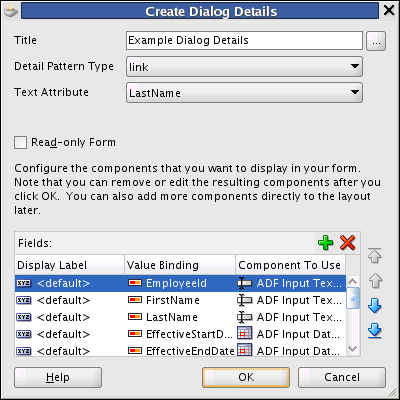400x400 pixels.
Task: Move field down one position arrow
Action: (x=375, y=306)
